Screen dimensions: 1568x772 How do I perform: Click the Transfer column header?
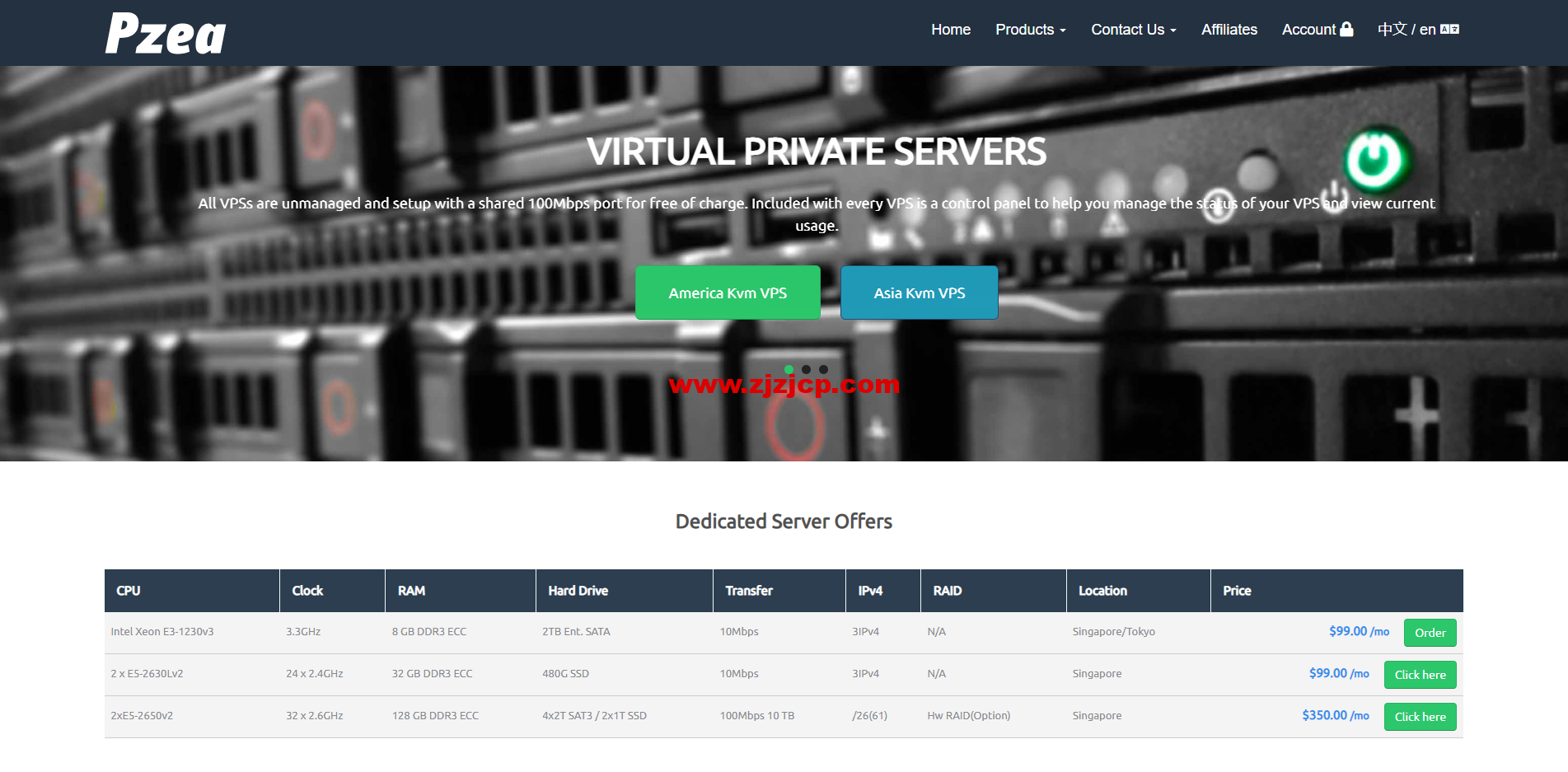coord(779,591)
